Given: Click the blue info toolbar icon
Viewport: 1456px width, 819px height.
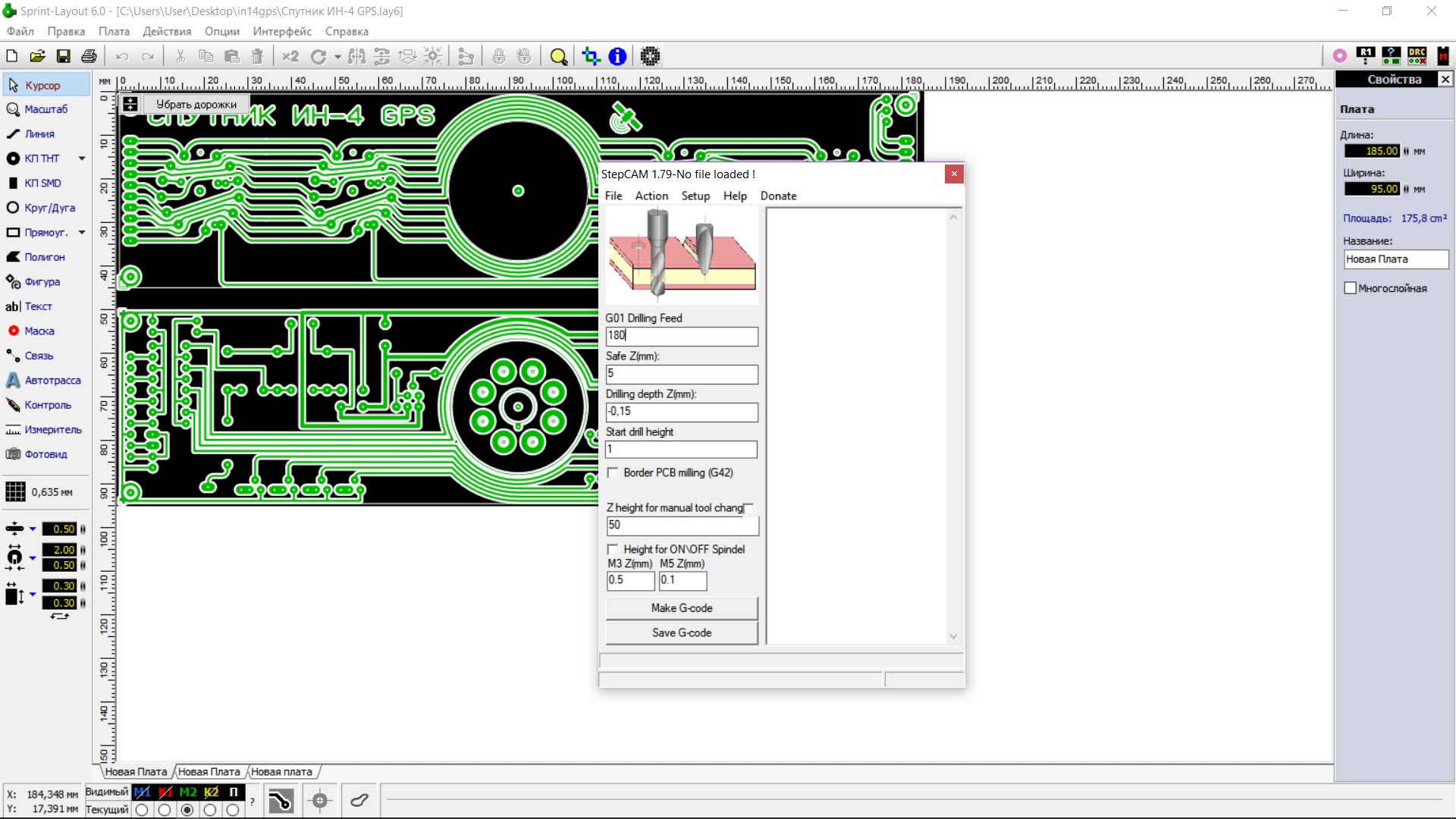Looking at the screenshot, I should click(617, 56).
